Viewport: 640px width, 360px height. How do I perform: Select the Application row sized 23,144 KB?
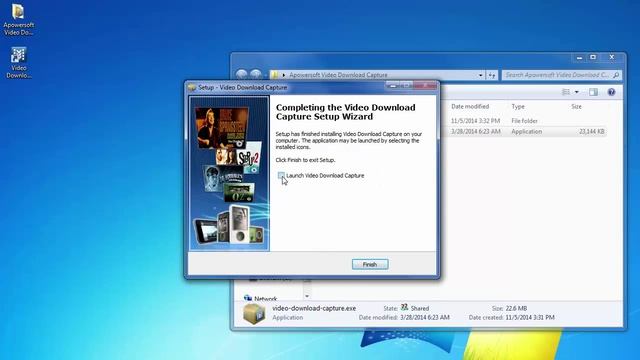525,131
